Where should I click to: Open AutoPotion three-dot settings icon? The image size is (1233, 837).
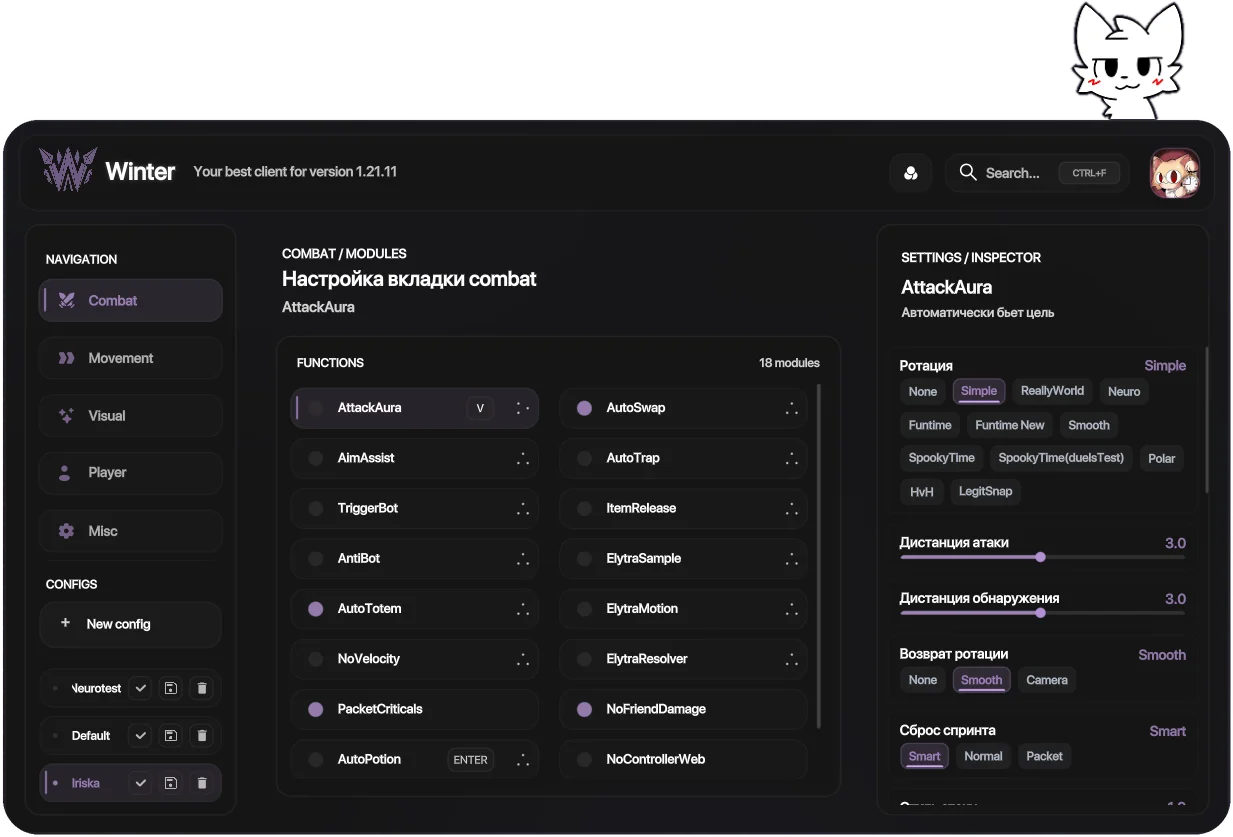(x=522, y=759)
